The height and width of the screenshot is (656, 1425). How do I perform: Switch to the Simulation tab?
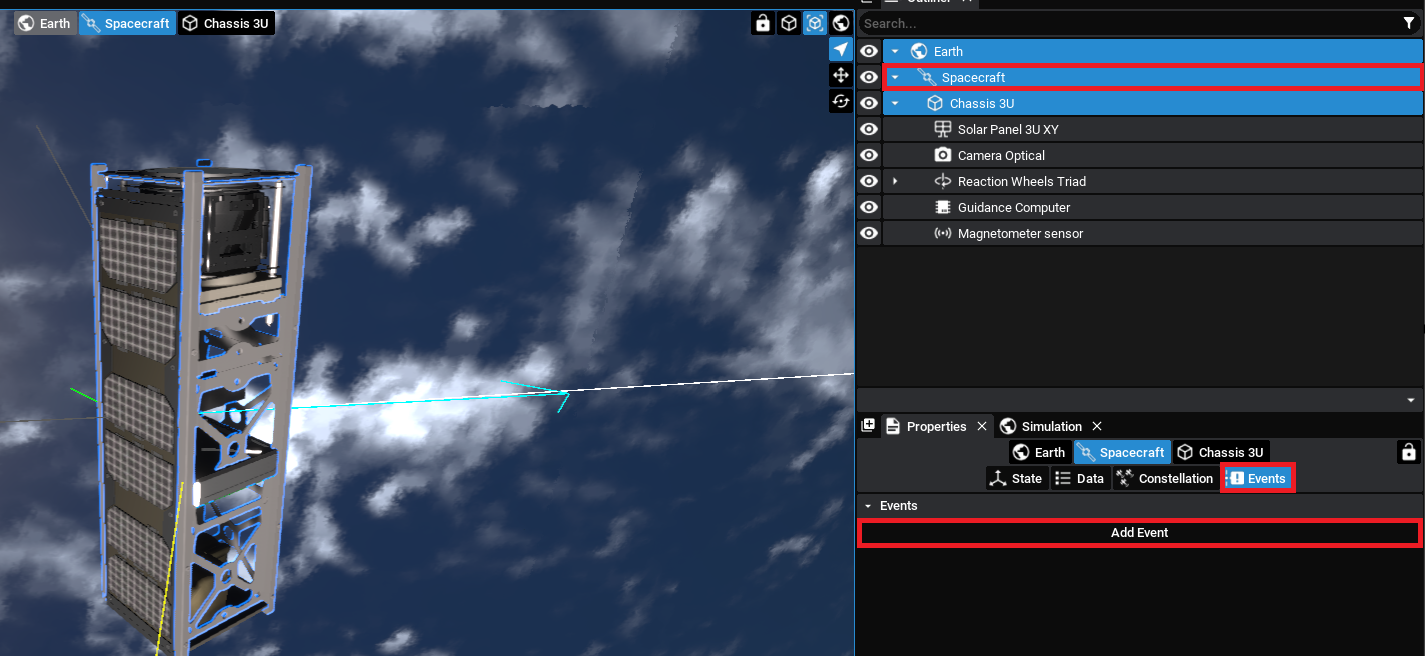pyautogui.click(x=1050, y=426)
